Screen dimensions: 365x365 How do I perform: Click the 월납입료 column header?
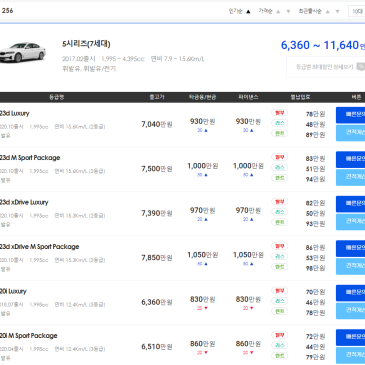300,97
